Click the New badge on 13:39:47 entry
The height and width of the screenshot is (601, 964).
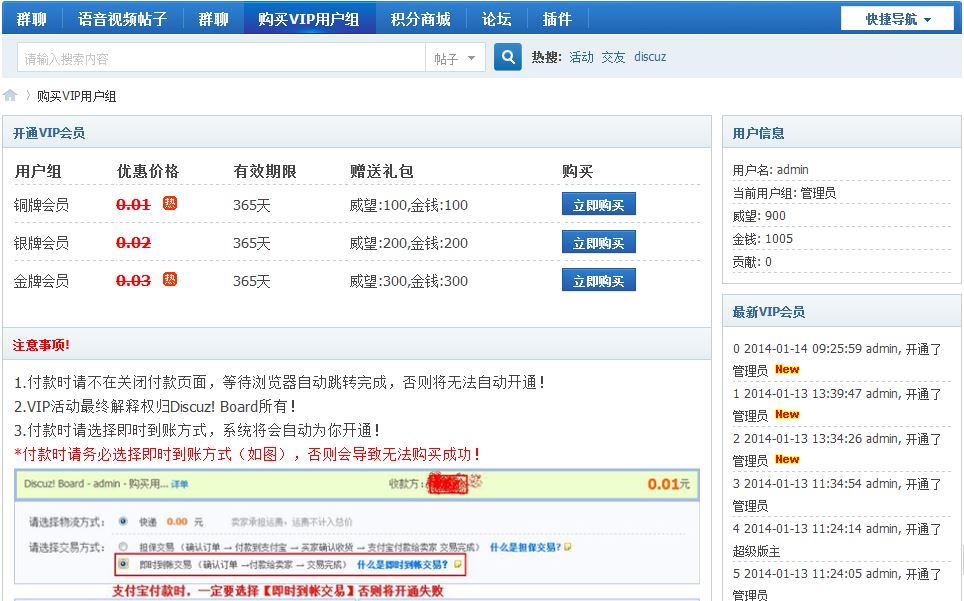click(x=787, y=414)
